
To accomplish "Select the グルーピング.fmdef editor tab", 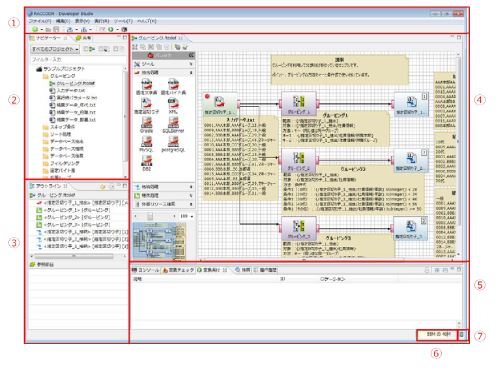I will [x=158, y=38].
